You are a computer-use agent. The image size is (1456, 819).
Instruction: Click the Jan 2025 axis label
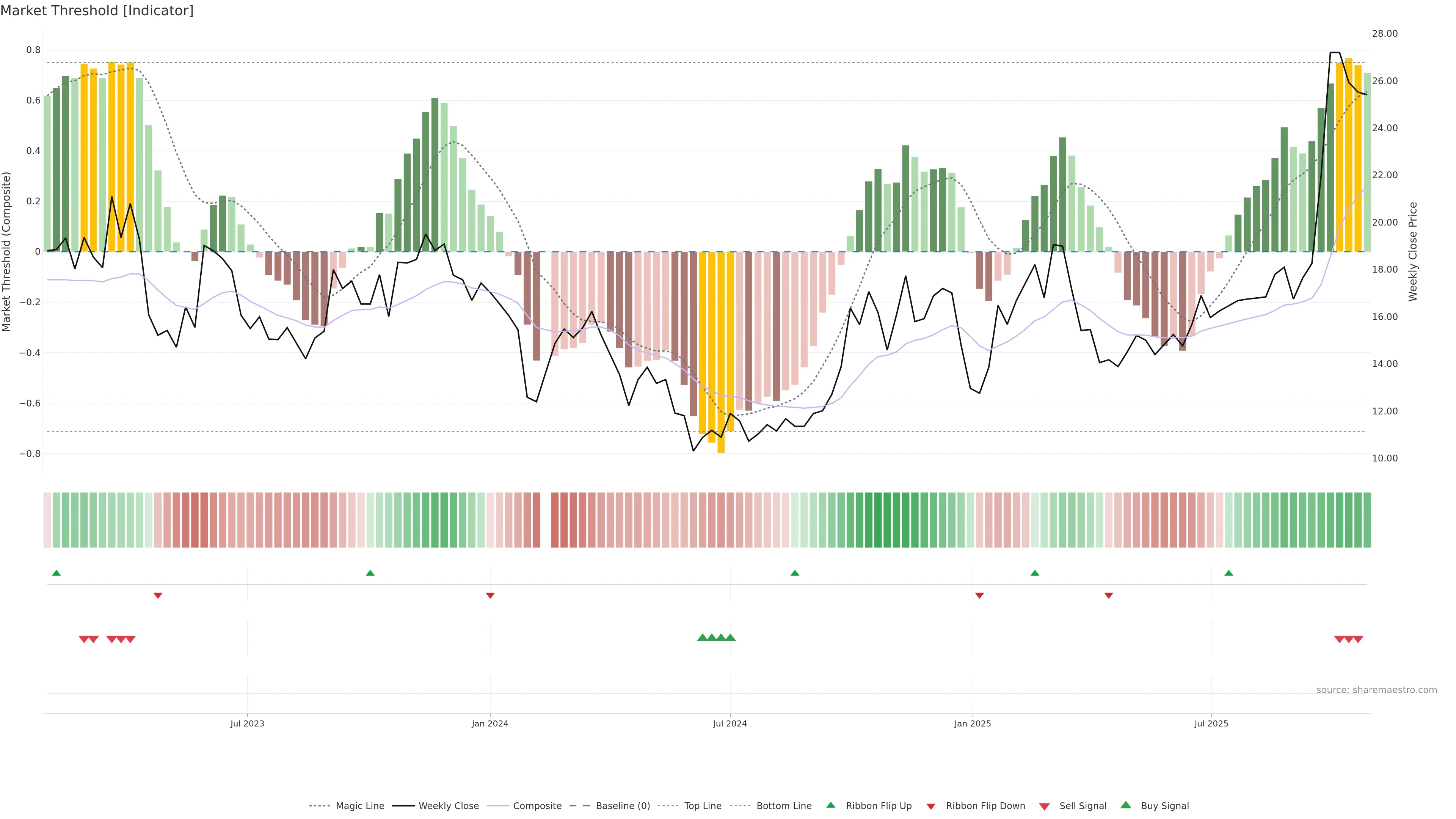tap(972, 723)
